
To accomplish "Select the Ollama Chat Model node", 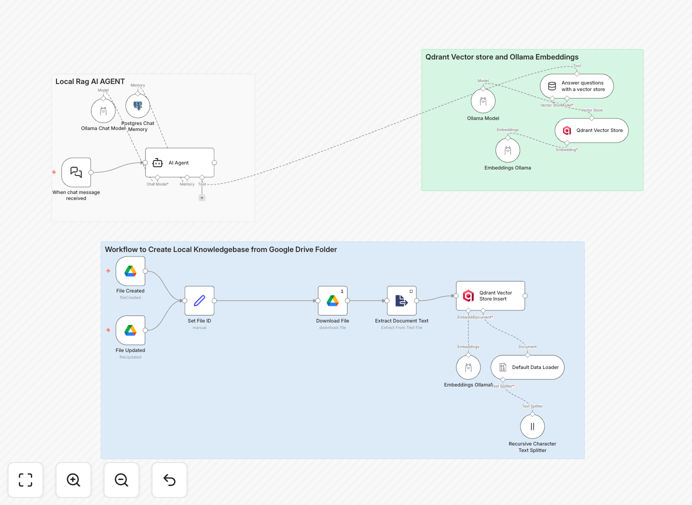I will click(103, 110).
